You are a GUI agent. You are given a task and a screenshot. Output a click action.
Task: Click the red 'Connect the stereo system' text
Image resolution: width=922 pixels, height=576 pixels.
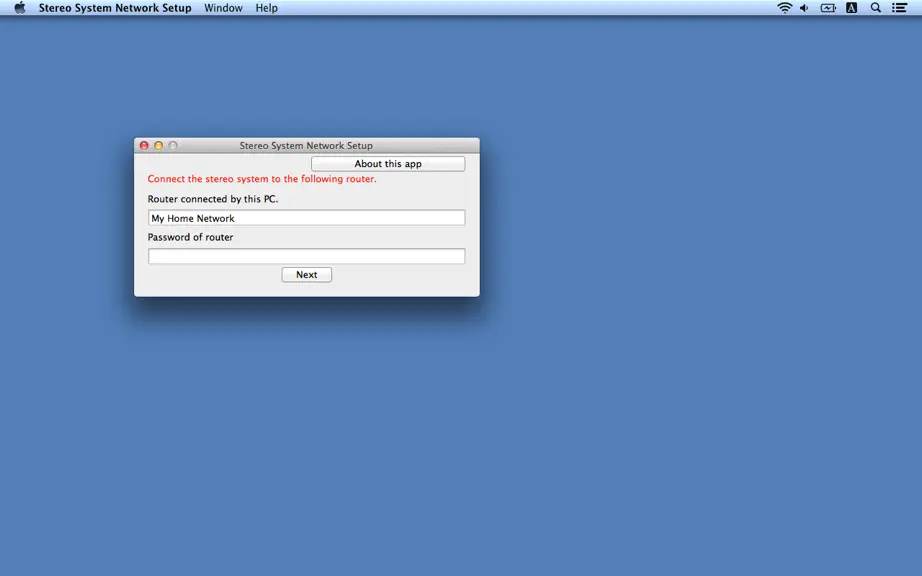coord(262,179)
